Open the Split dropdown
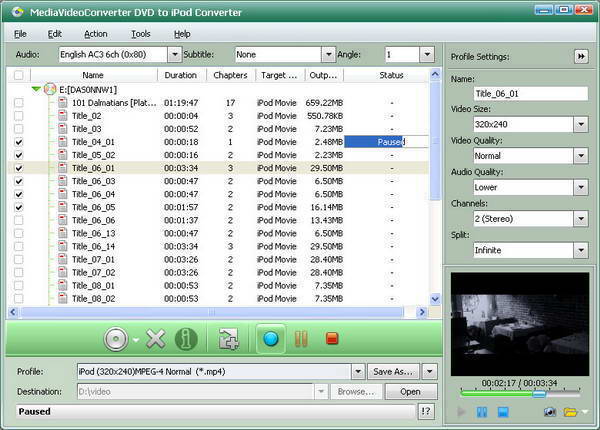Screen dimensions: 600x430 point(581,250)
